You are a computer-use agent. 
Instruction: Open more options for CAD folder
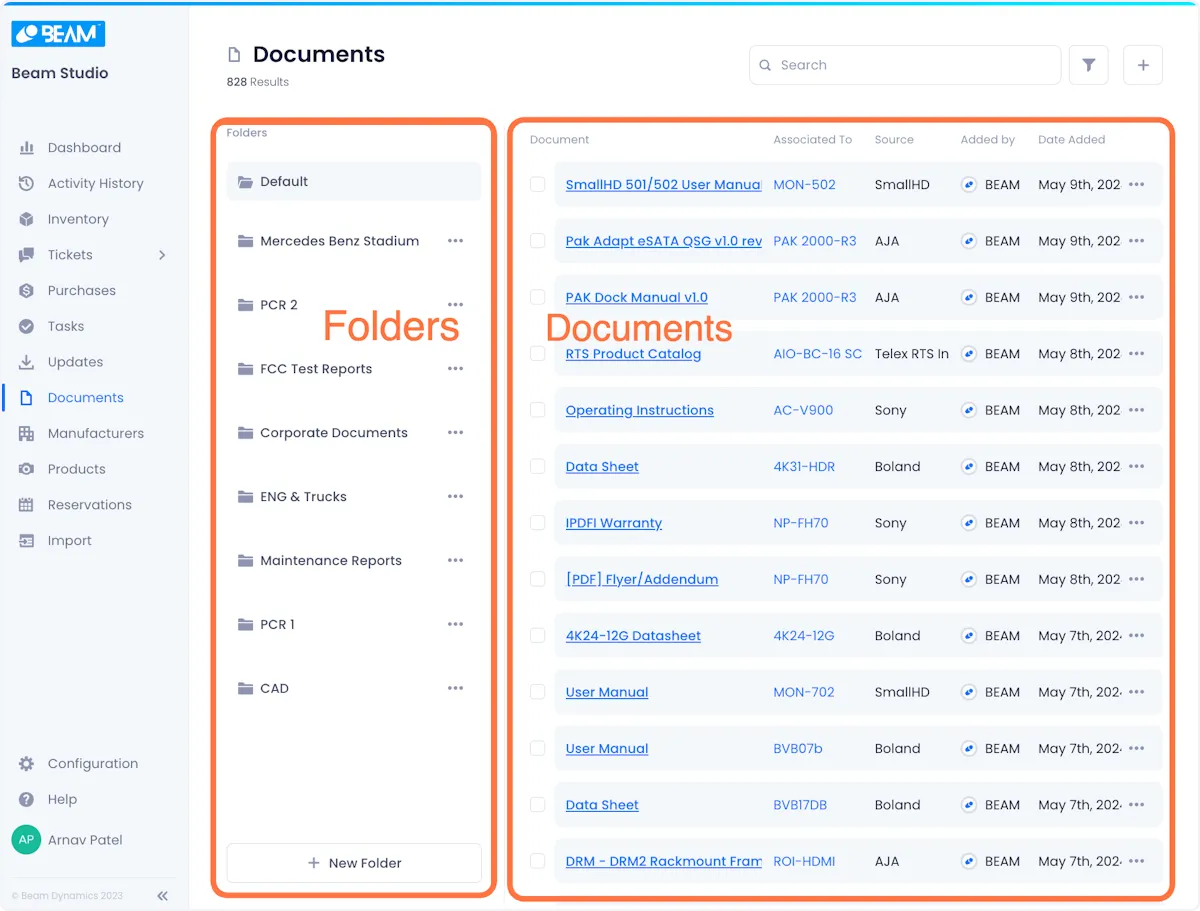click(x=456, y=689)
